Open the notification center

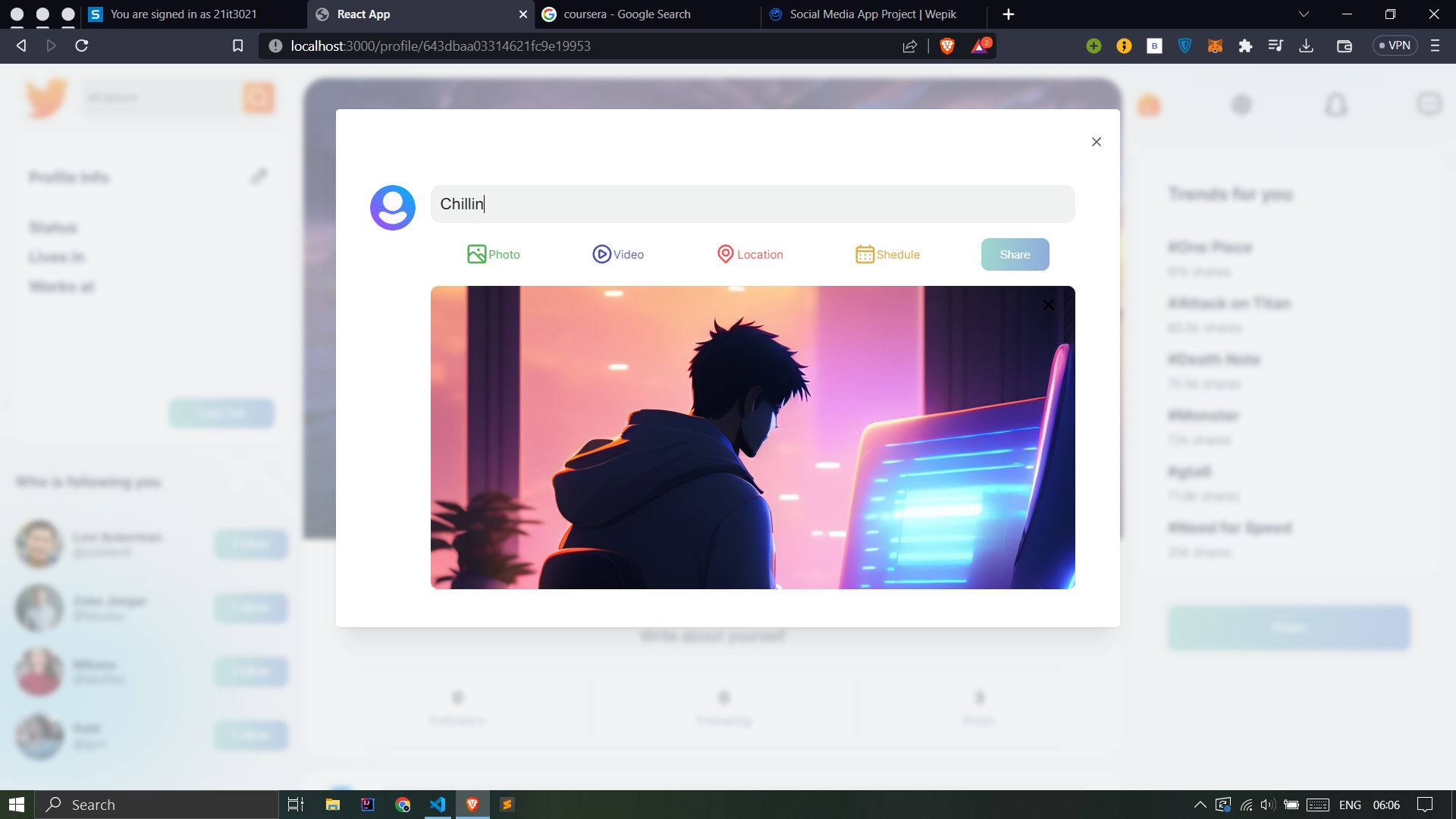(x=1425, y=805)
